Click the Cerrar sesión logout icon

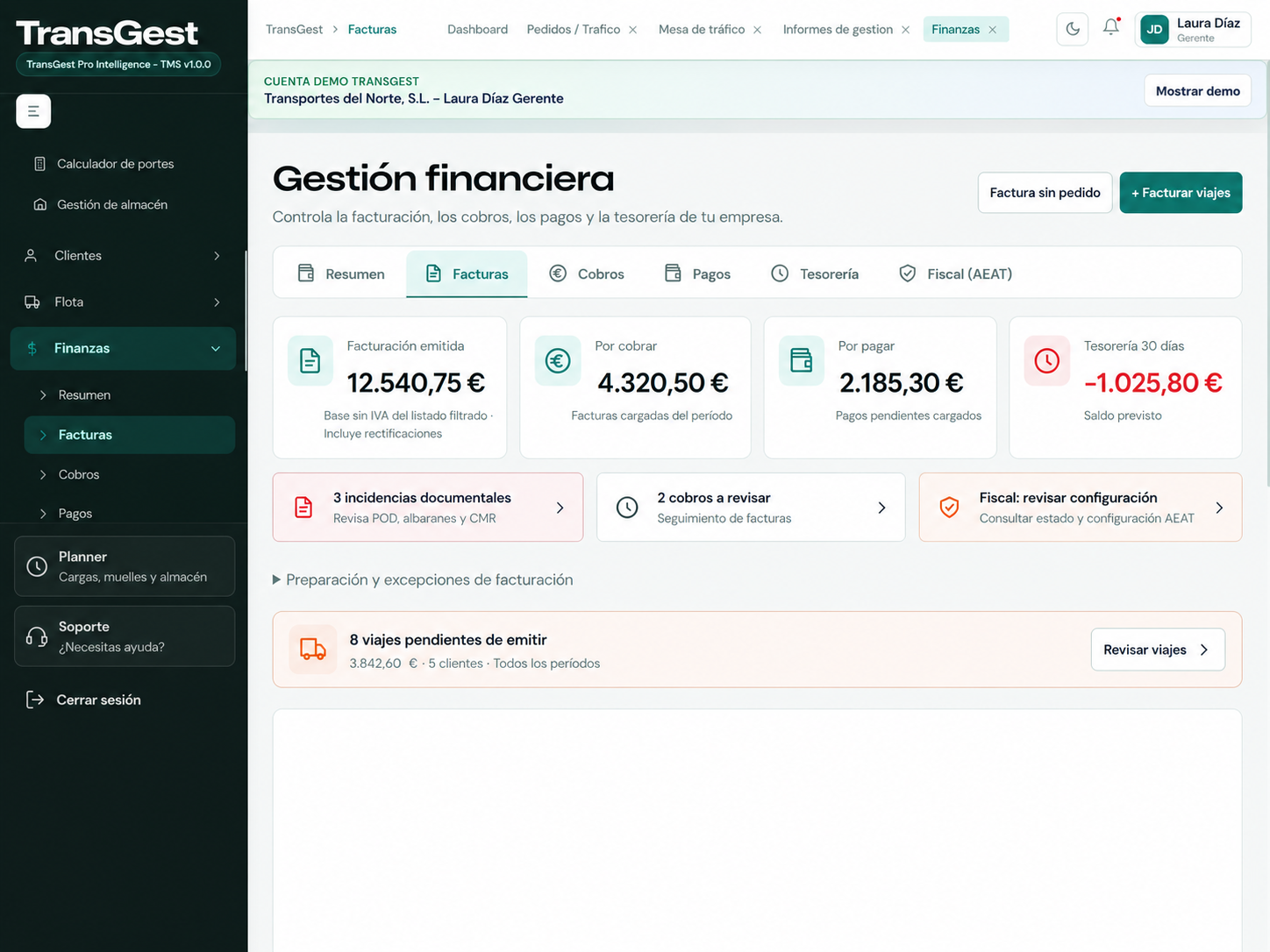coord(34,700)
